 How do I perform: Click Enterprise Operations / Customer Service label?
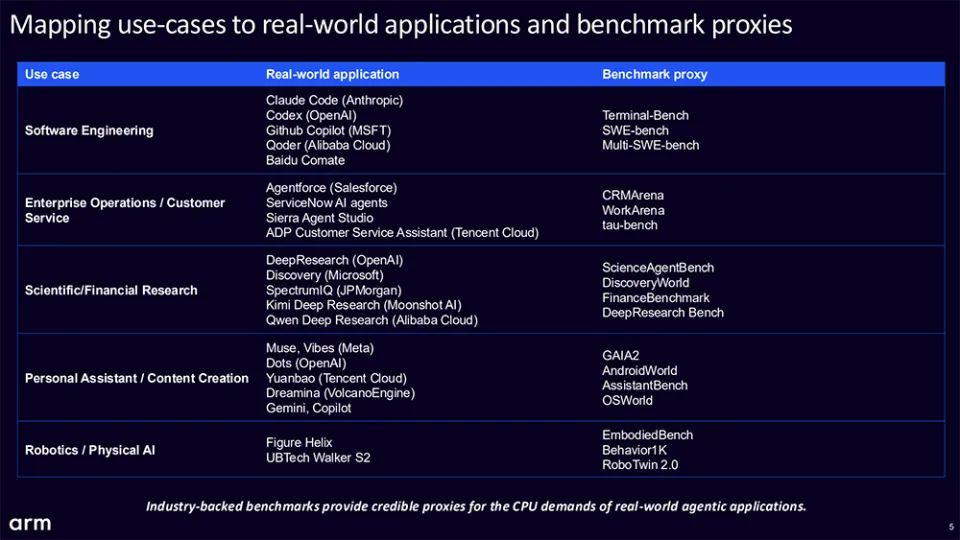click(x=125, y=210)
